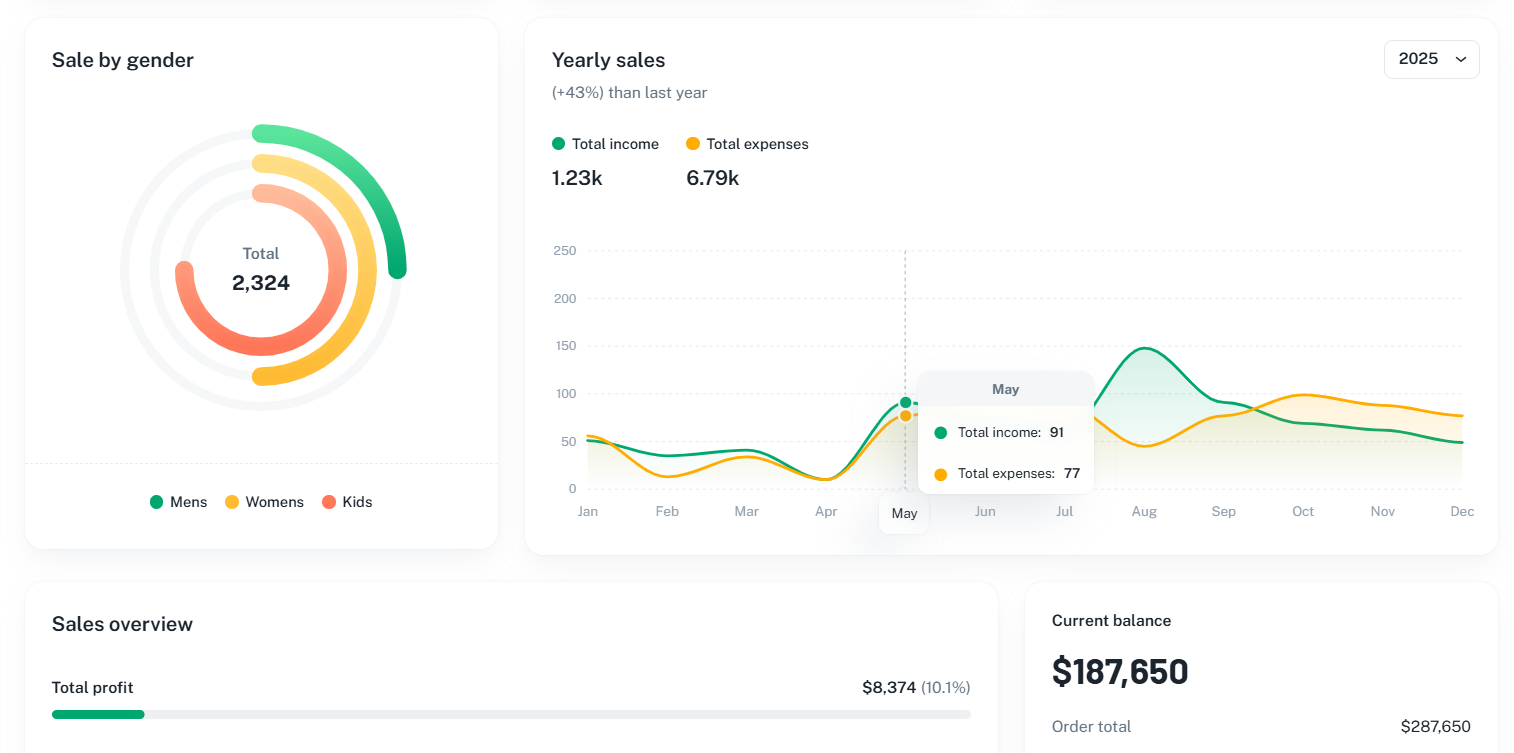The height and width of the screenshot is (753, 1514).
Task: Click the Total income legend label
Action: pos(615,144)
